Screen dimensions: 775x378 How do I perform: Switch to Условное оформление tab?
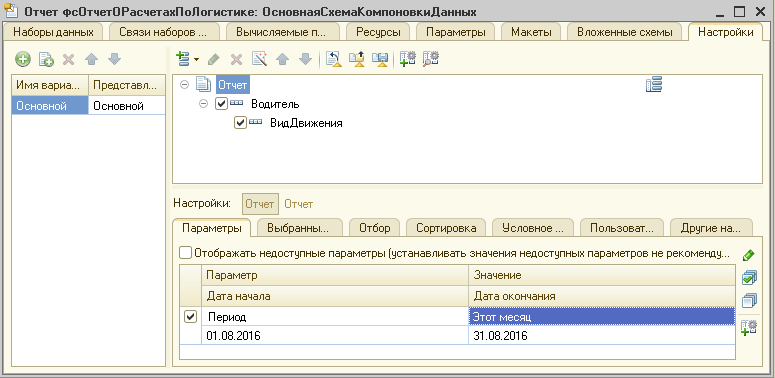tap(533, 228)
